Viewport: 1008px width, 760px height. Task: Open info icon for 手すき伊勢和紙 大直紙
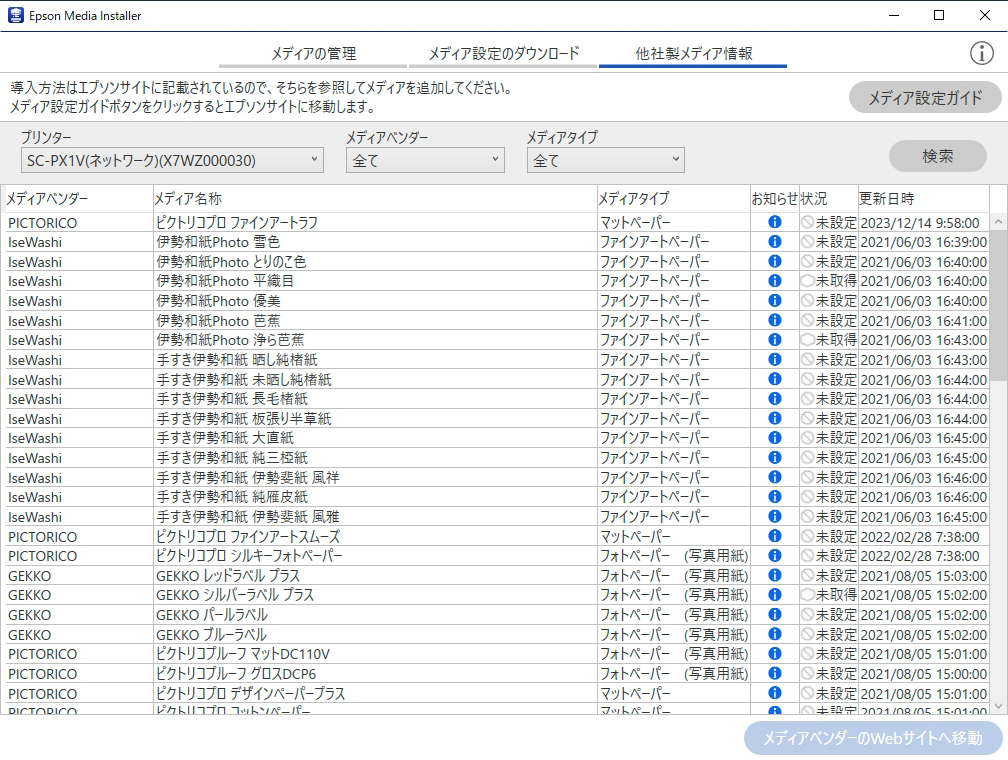pyautogui.click(x=774, y=438)
